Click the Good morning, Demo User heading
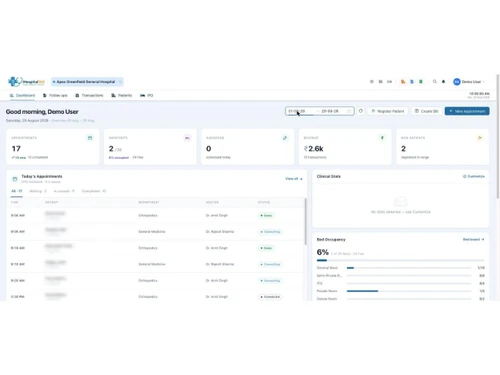 pyautogui.click(x=42, y=112)
